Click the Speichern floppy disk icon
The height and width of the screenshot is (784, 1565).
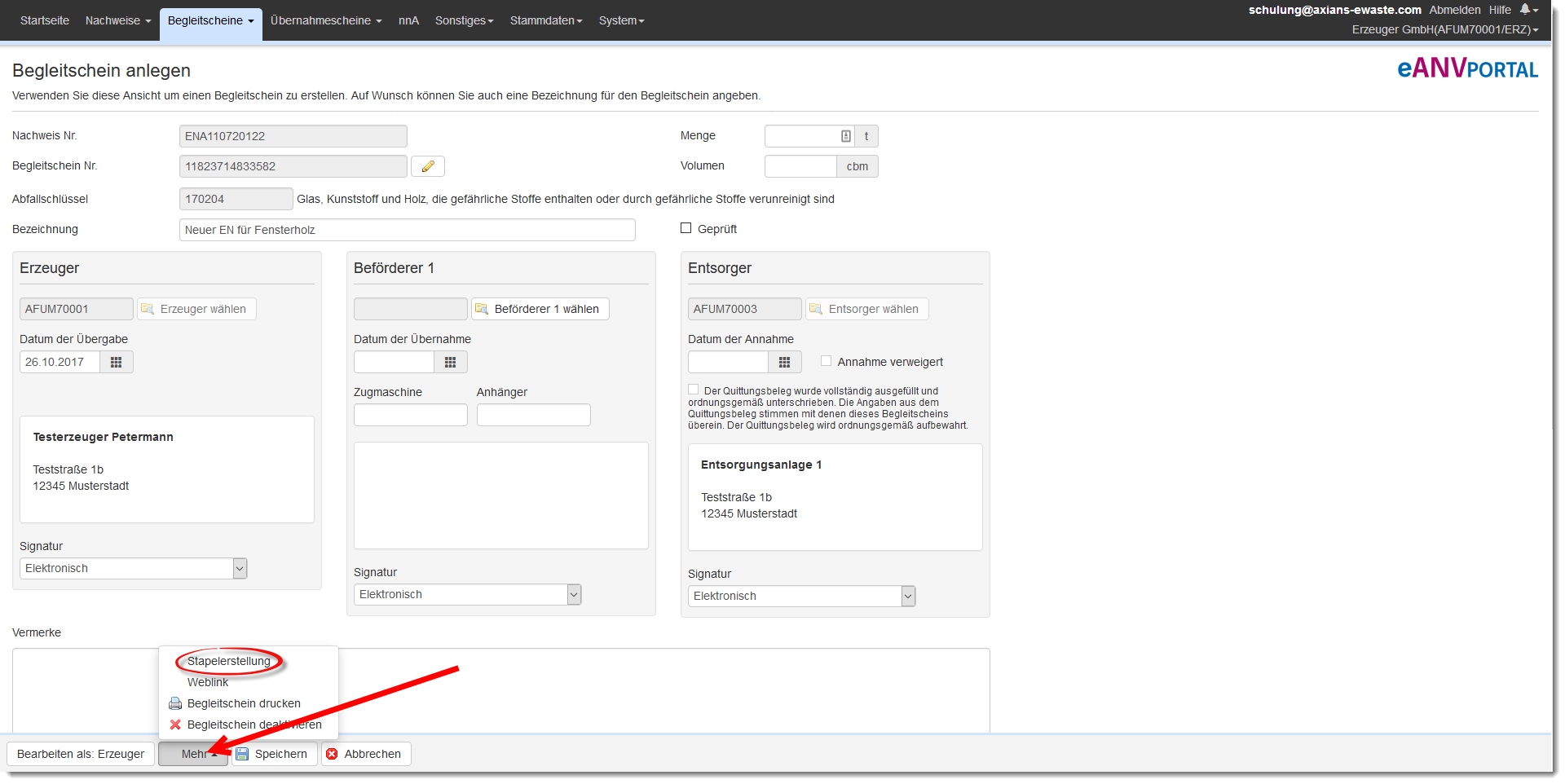coord(242,754)
